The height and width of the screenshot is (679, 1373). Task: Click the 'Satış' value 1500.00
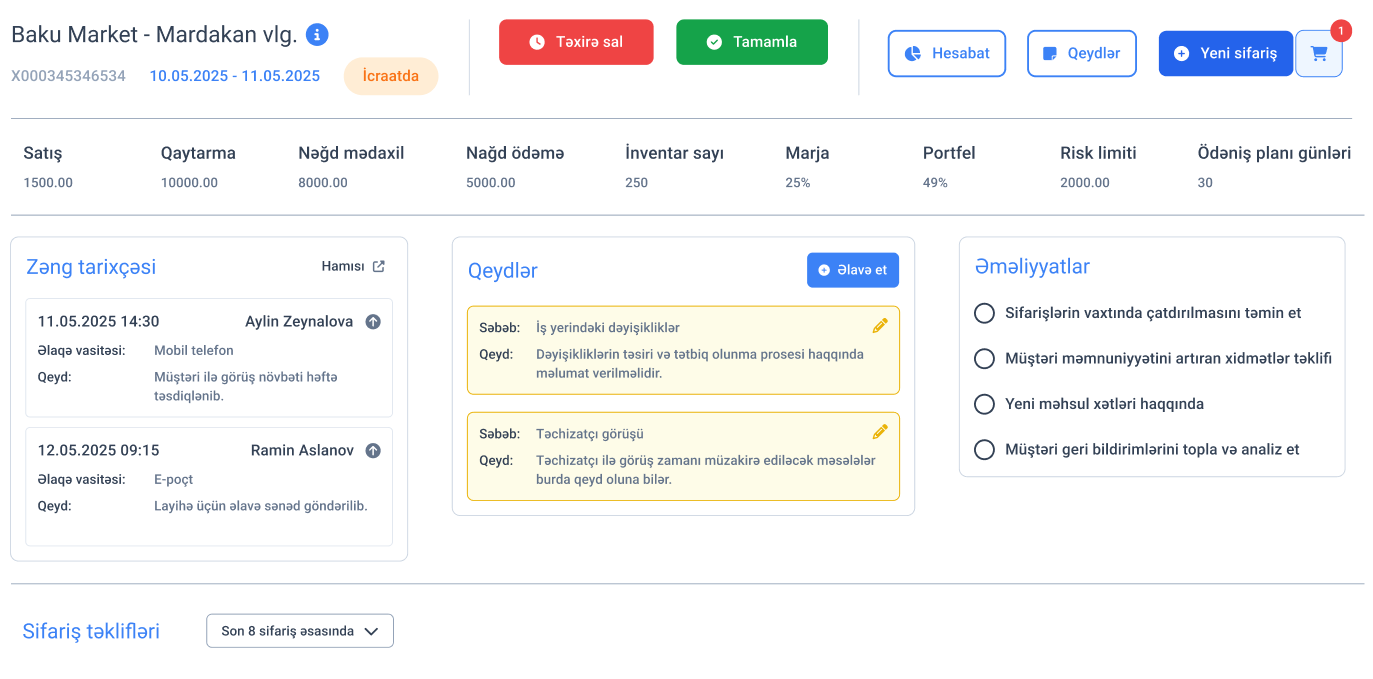click(48, 183)
